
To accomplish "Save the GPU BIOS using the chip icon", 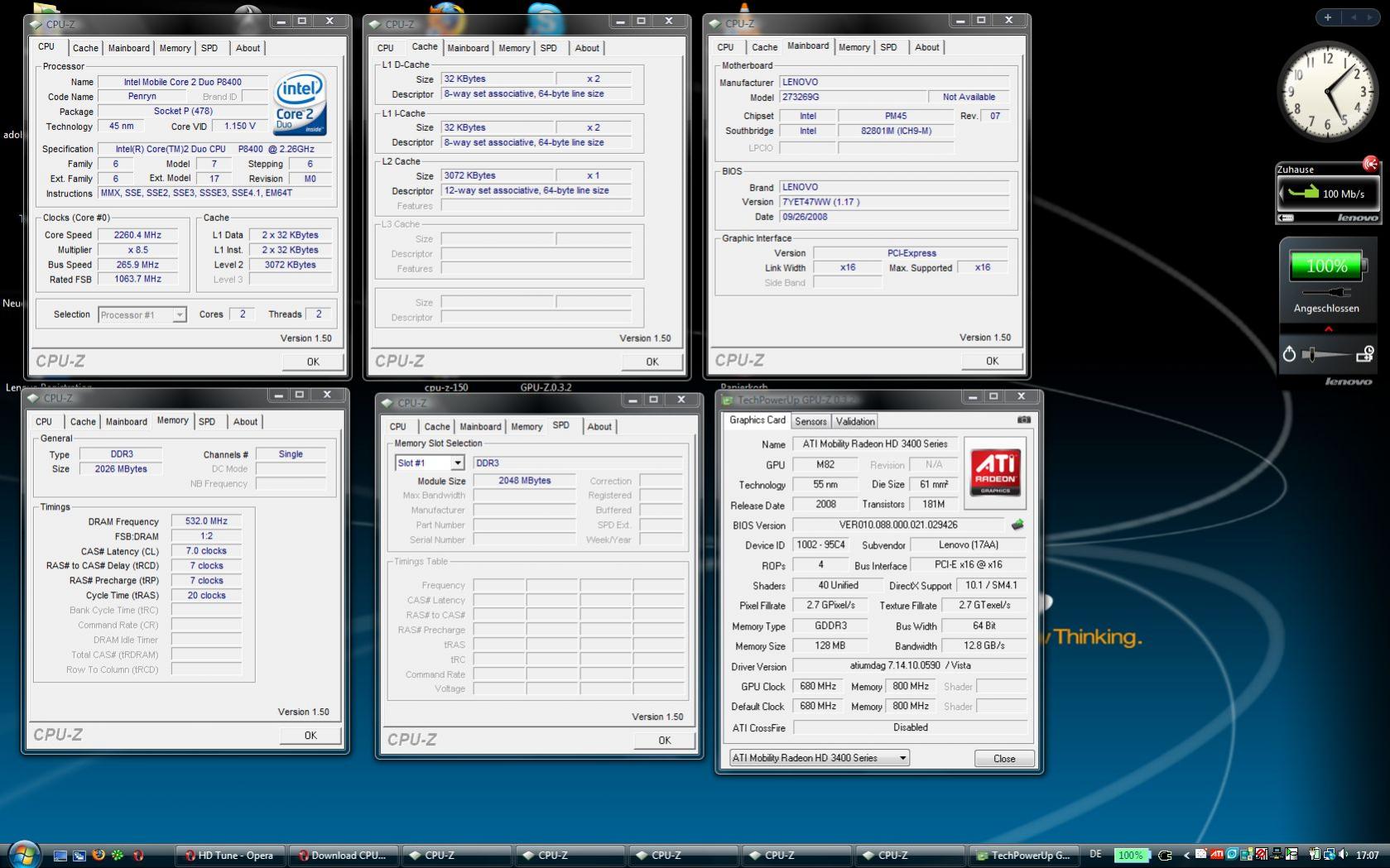I will tap(1017, 525).
